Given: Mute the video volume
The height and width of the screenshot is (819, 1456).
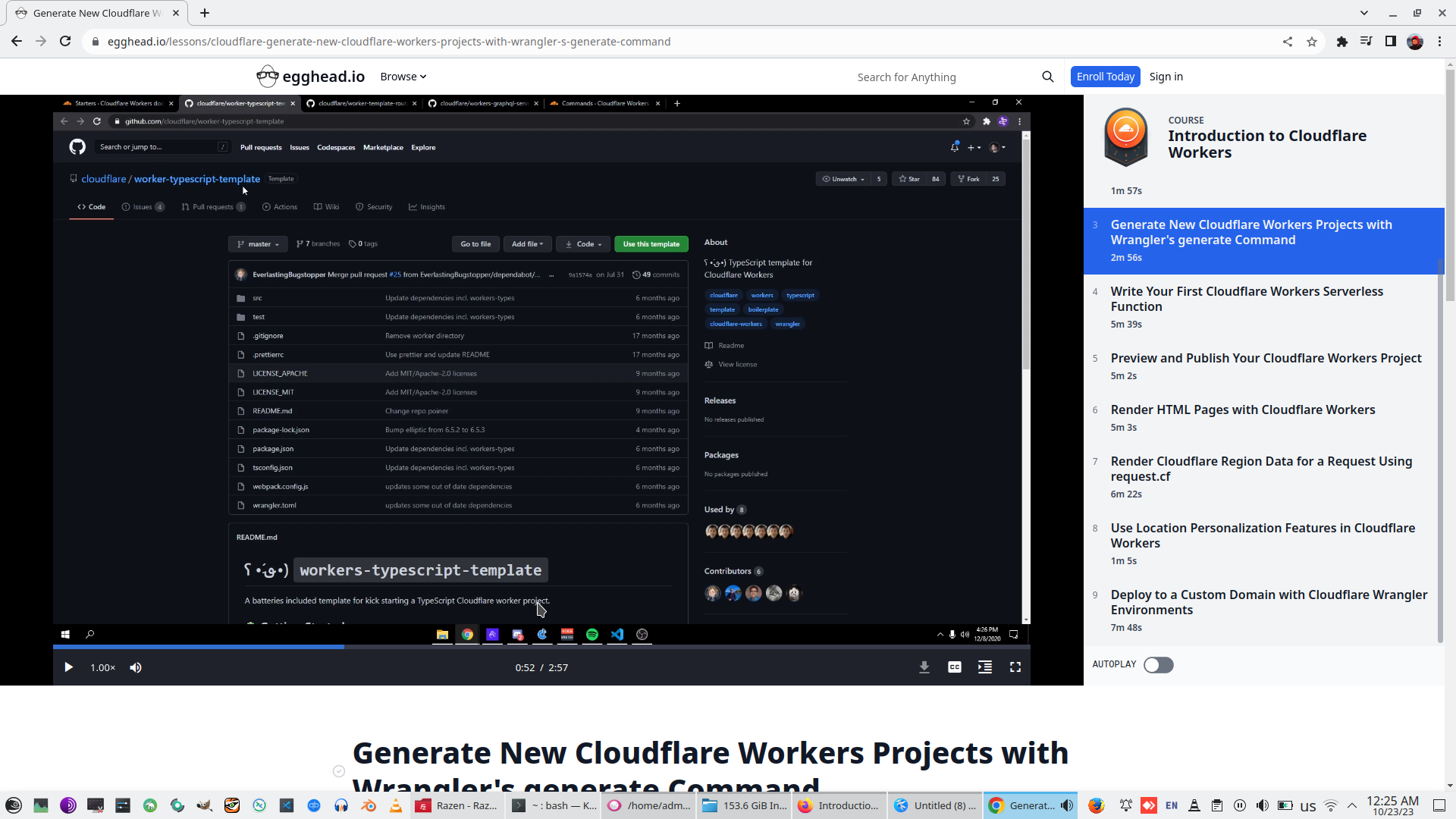Looking at the screenshot, I should (136, 667).
